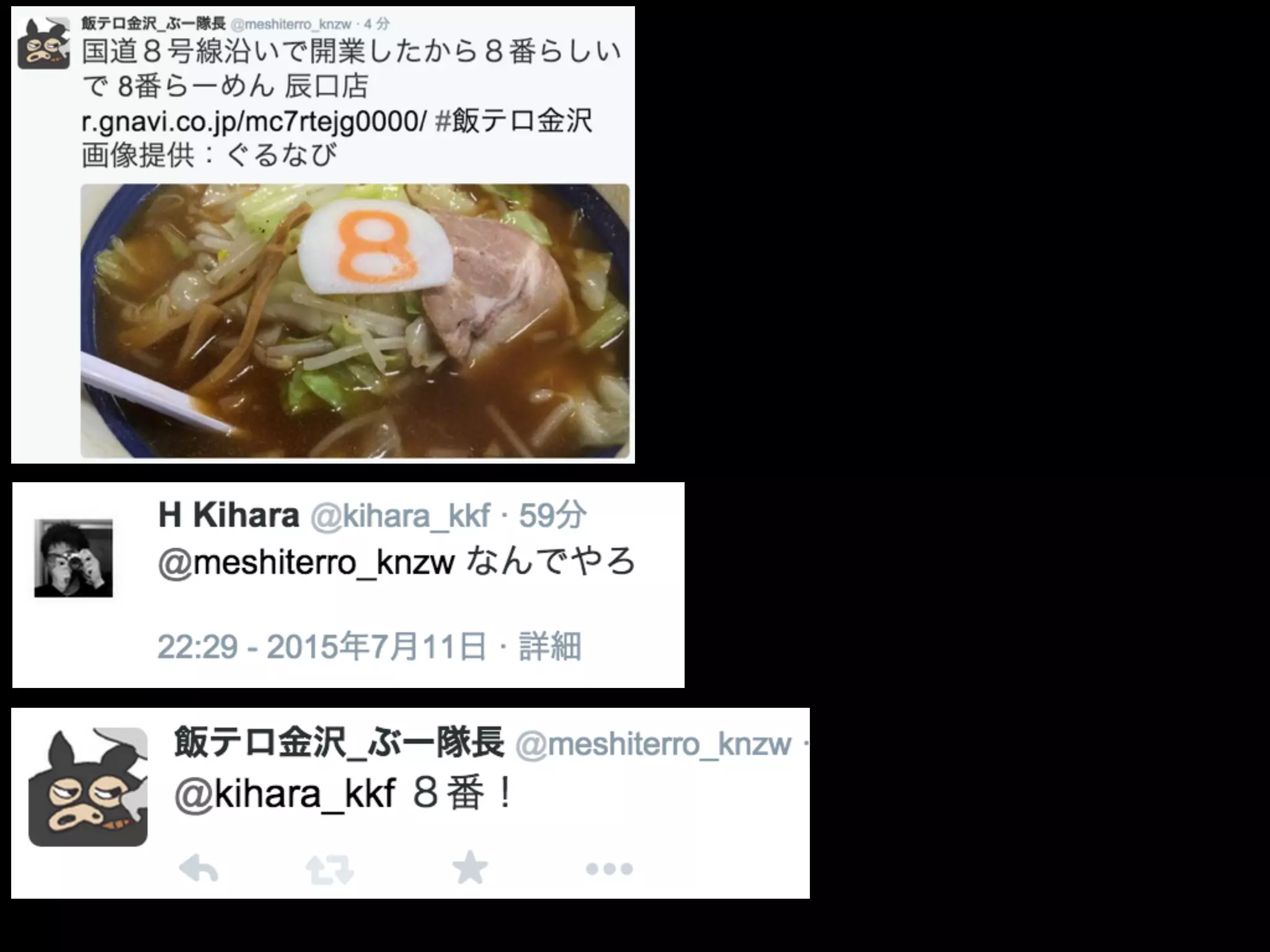Open the 詳細 details link
The width and height of the screenshot is (1270, 952).
coord(549,646)
